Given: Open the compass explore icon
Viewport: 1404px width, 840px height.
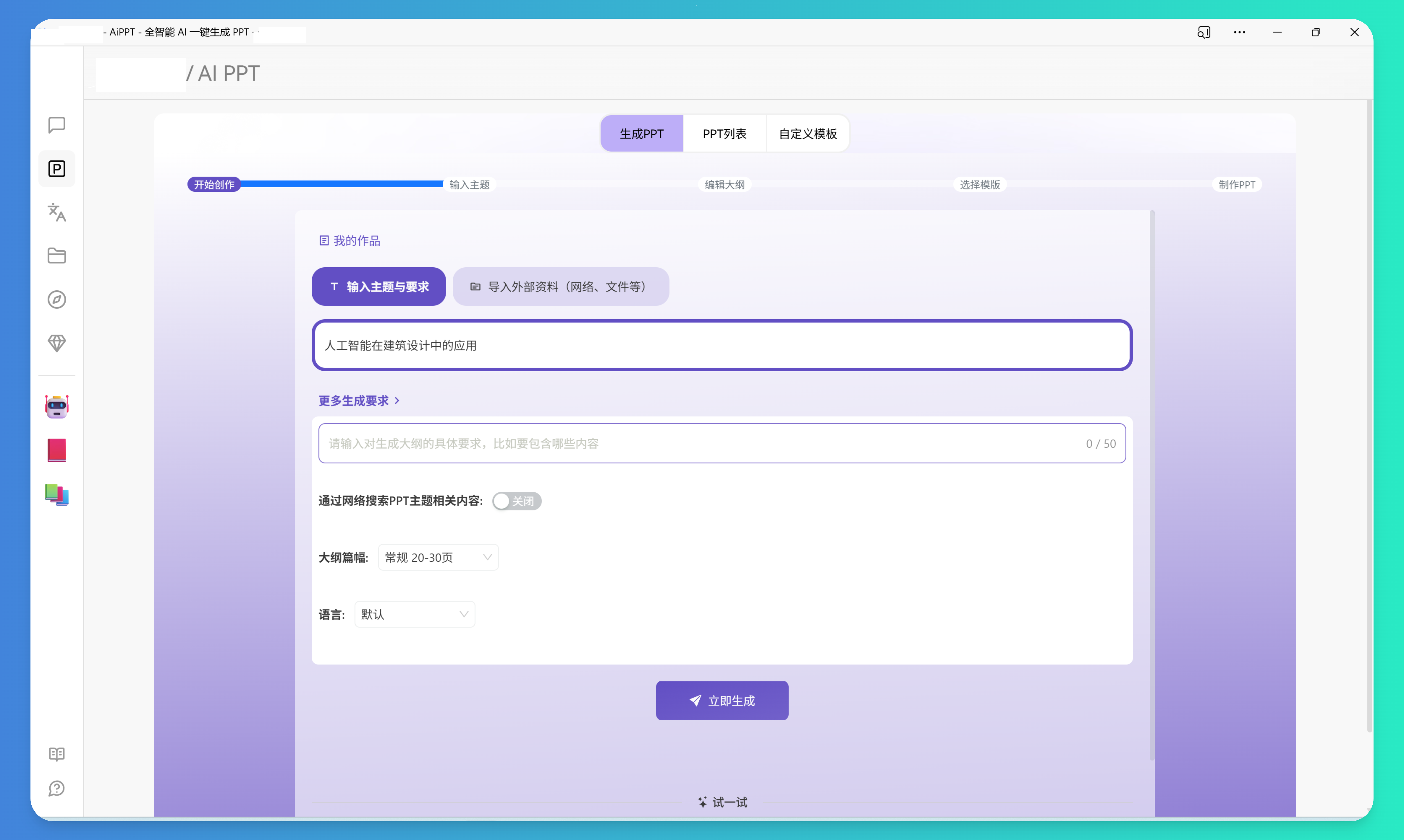Looking at the screenshot, I should 57,299.
